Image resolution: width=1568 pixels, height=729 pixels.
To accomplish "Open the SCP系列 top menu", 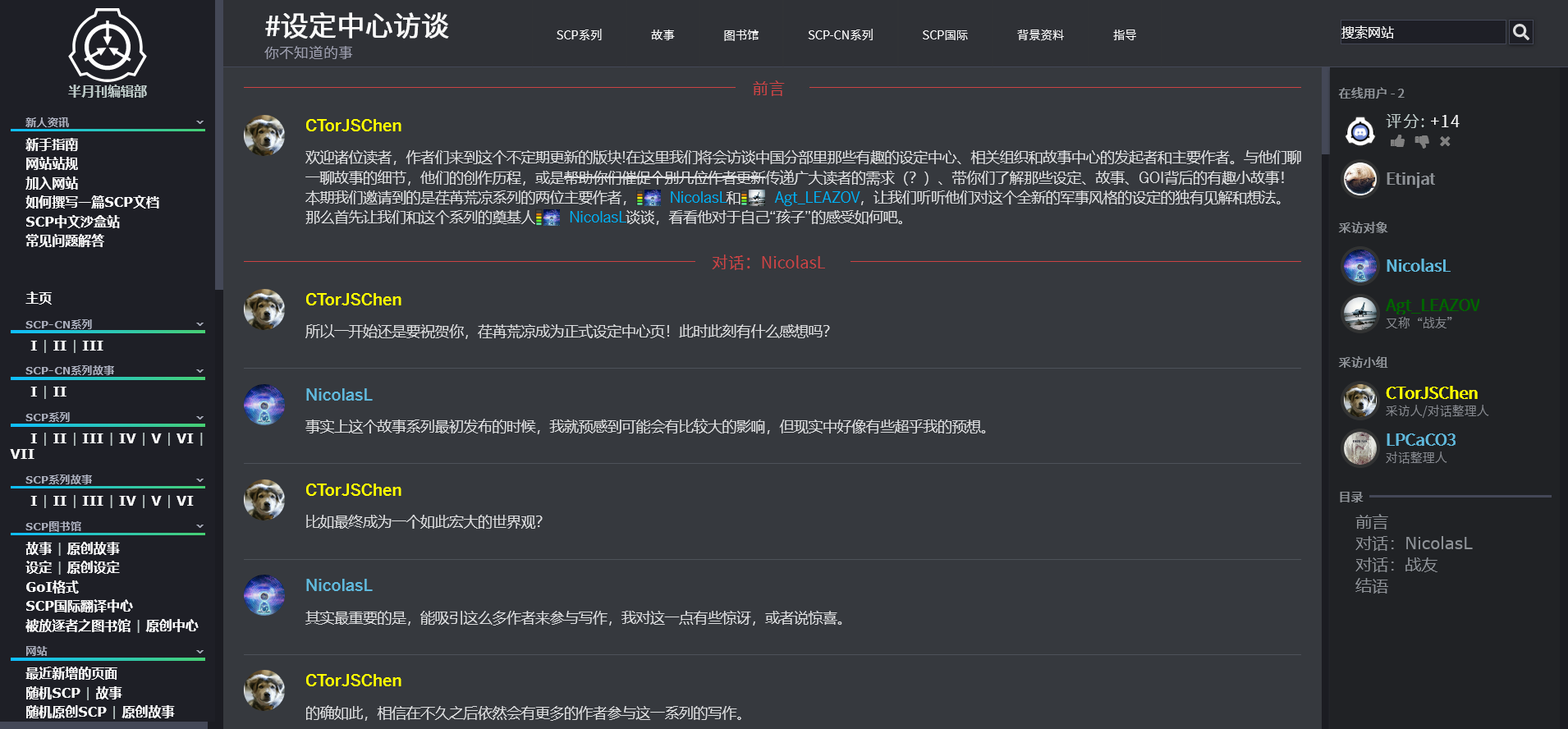I will (579, 35).
